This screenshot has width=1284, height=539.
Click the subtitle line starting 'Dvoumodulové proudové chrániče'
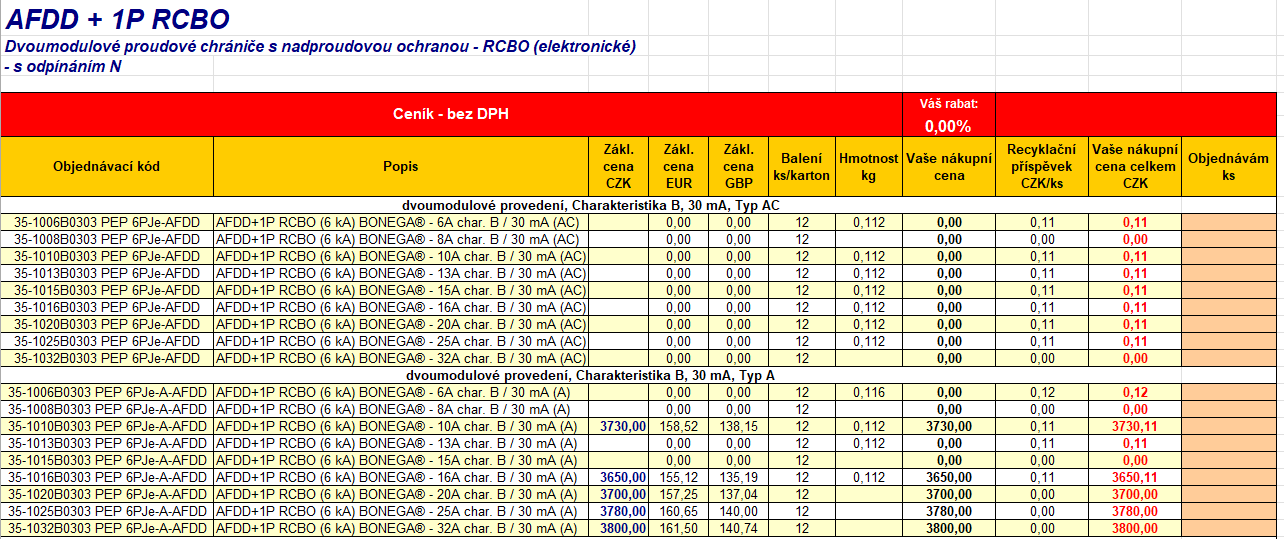(321, 46)
